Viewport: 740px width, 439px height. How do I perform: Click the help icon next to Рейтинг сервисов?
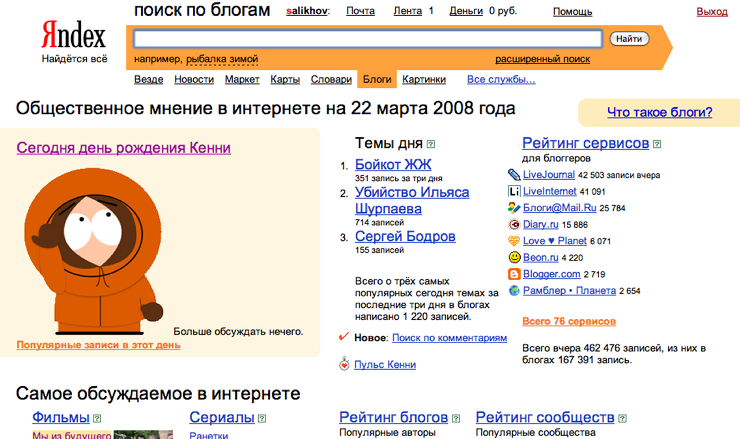coord(657,144)
